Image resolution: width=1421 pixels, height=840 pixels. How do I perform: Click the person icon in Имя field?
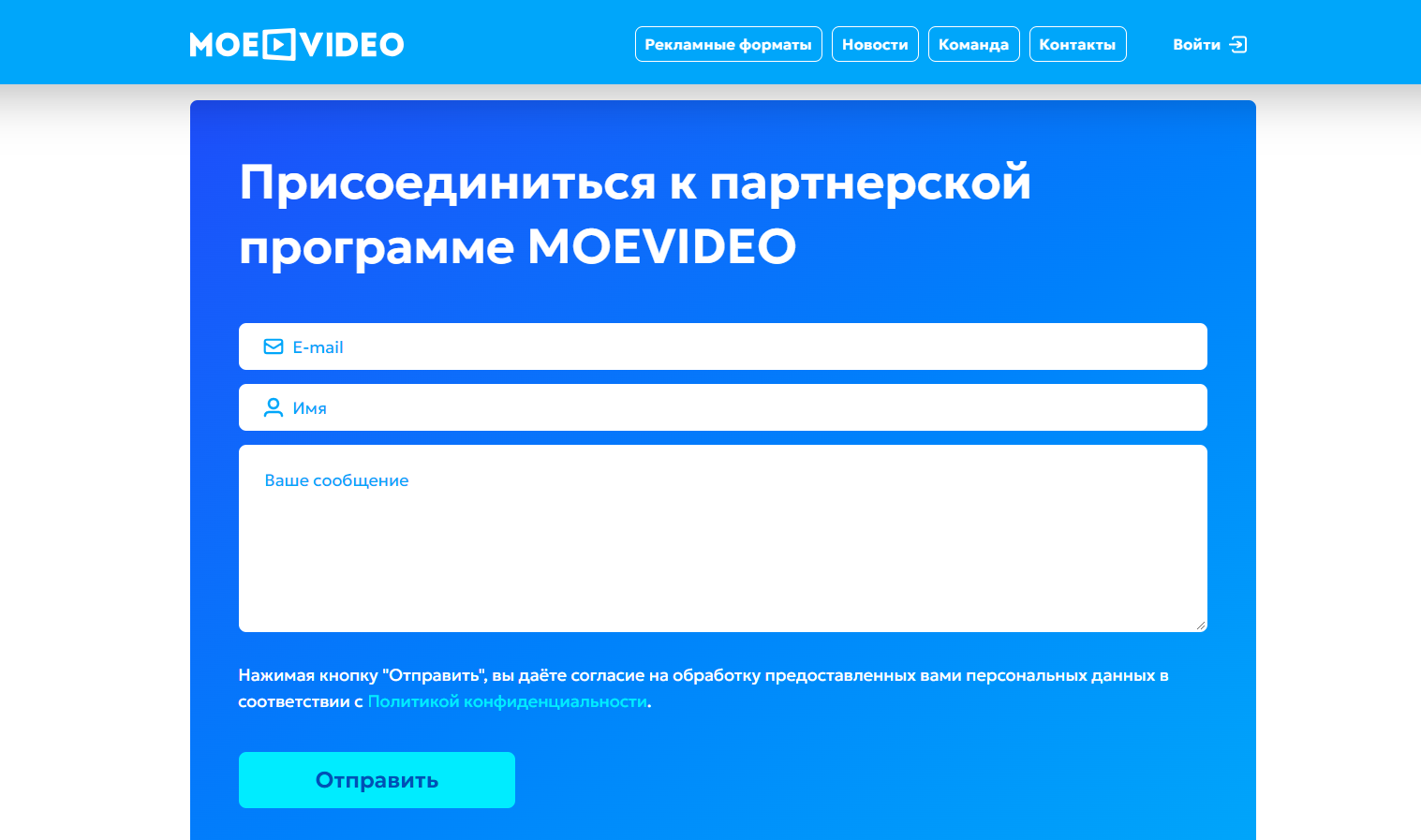[274, 407]
